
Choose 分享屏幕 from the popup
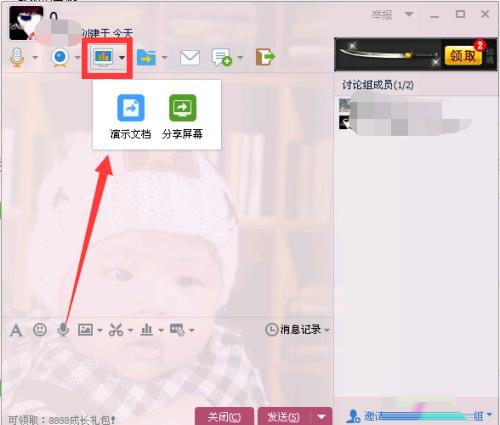point(182,117)
